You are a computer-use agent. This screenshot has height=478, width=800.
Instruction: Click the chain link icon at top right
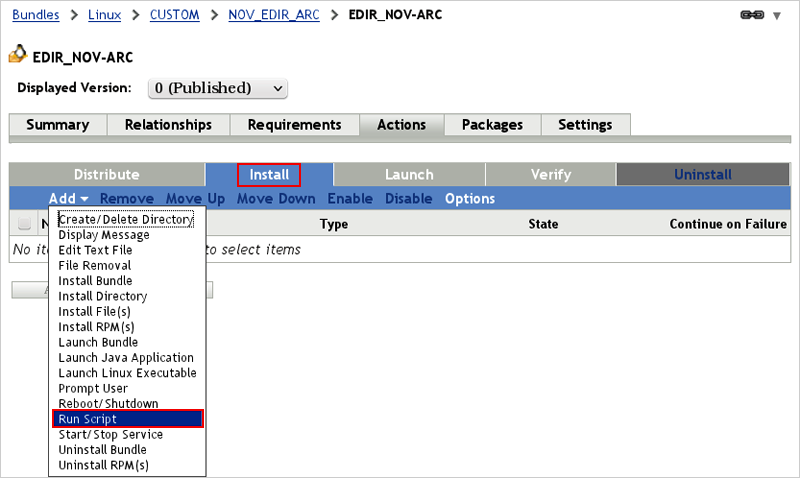point(751,16)
